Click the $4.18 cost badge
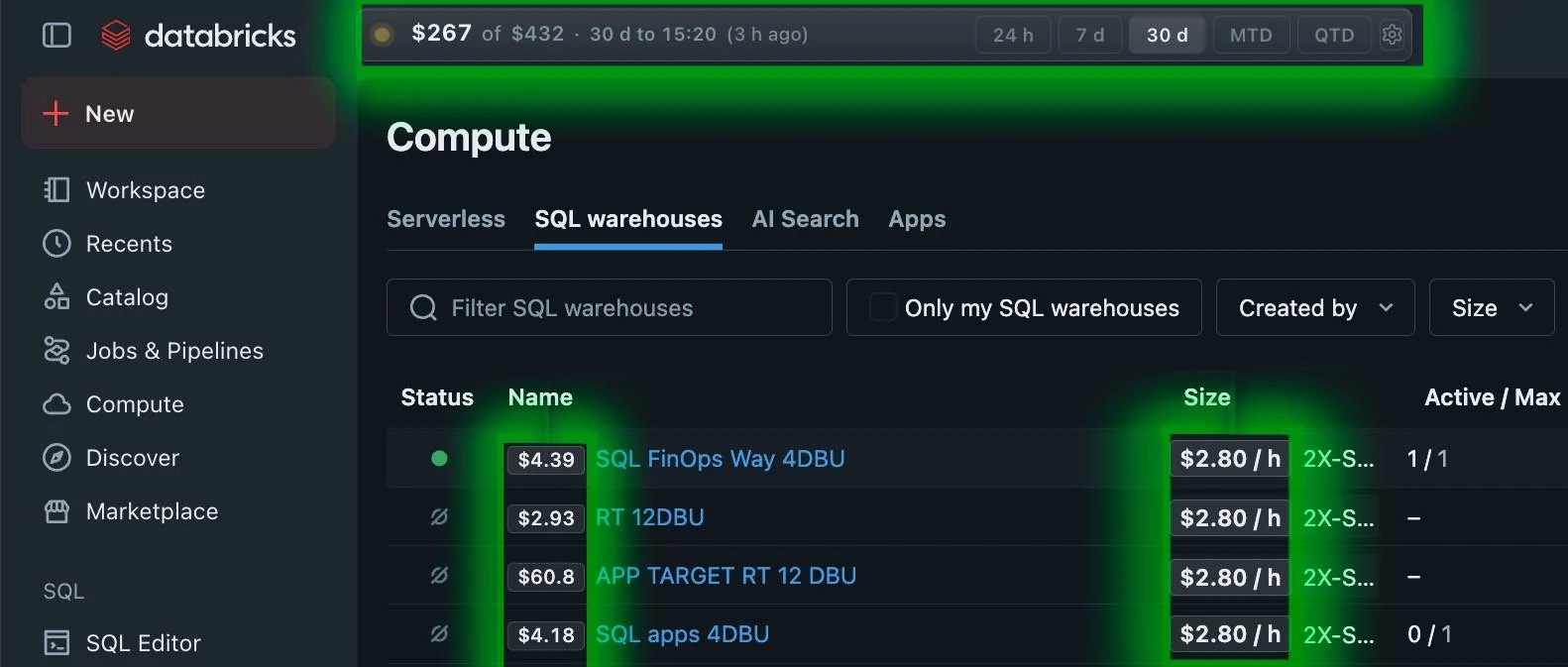The height and width of the screenshot is (667, 1568). [546, 635]
